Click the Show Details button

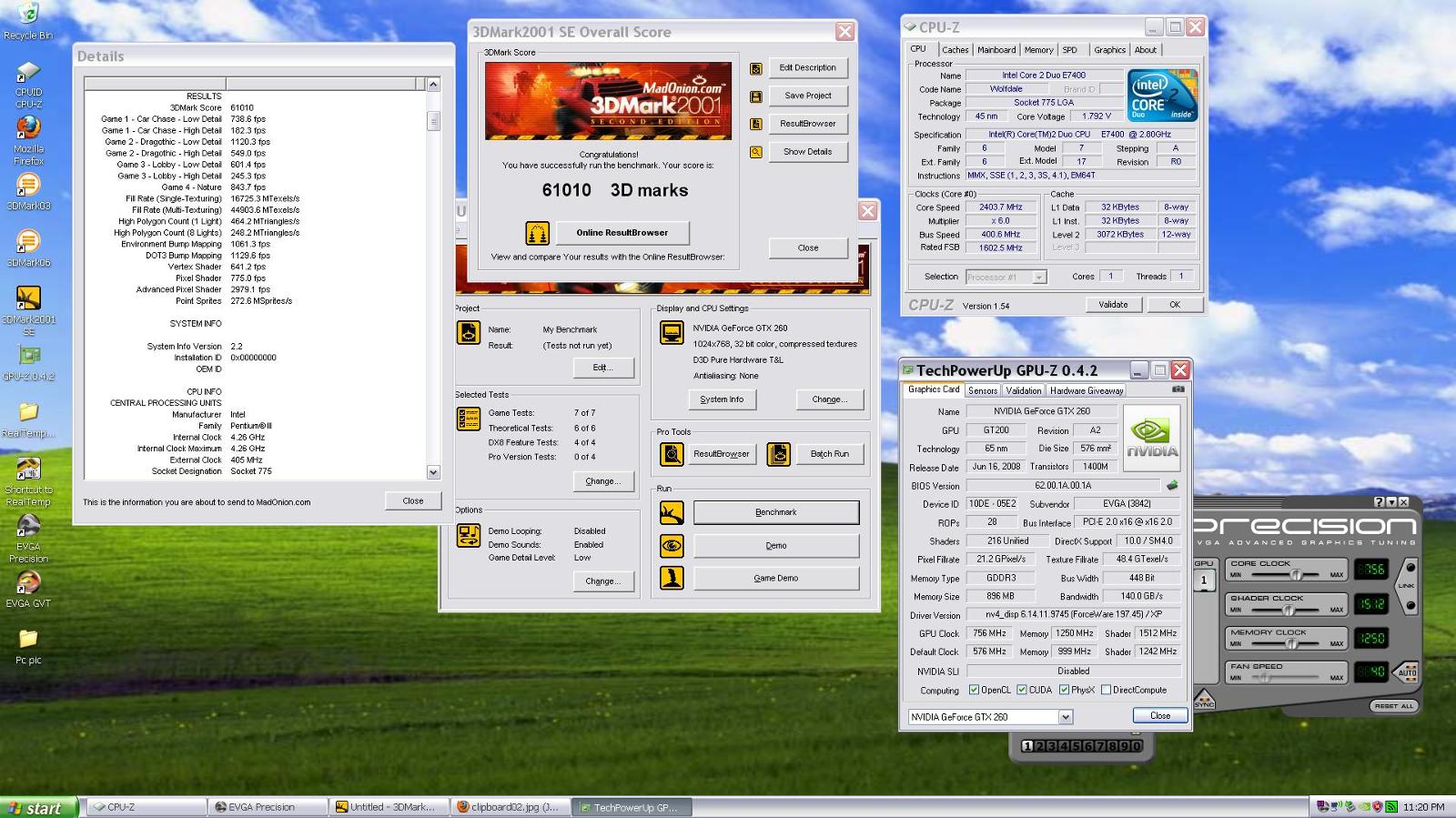point(808,152)
